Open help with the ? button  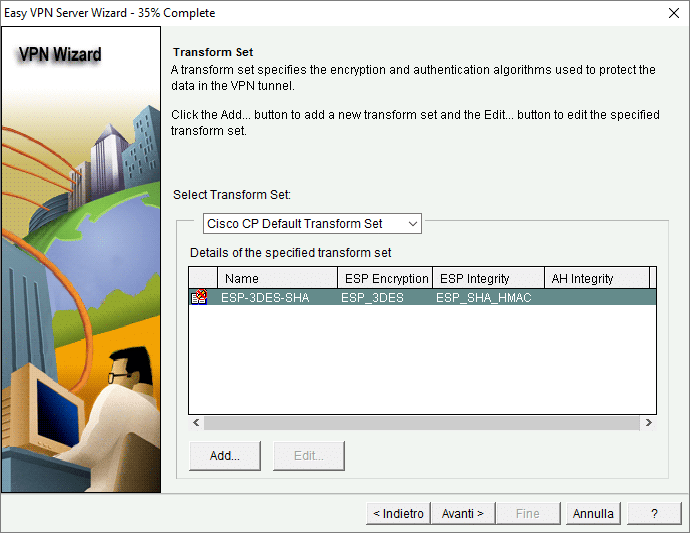654,513
